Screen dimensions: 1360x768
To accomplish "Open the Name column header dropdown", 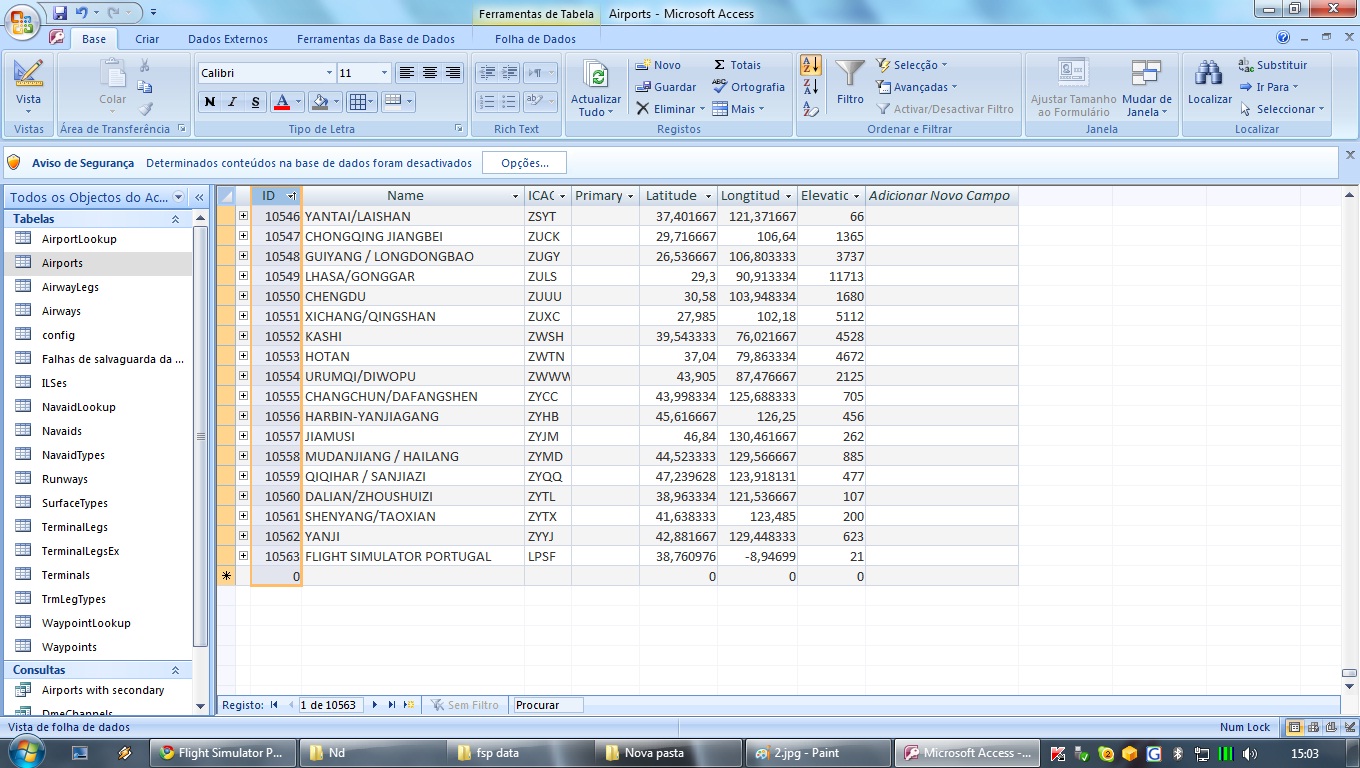I will coord(515,196).
